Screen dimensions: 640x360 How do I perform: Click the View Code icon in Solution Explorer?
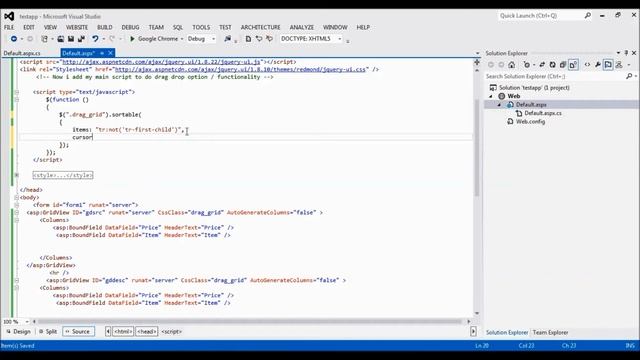pos(587,64)
